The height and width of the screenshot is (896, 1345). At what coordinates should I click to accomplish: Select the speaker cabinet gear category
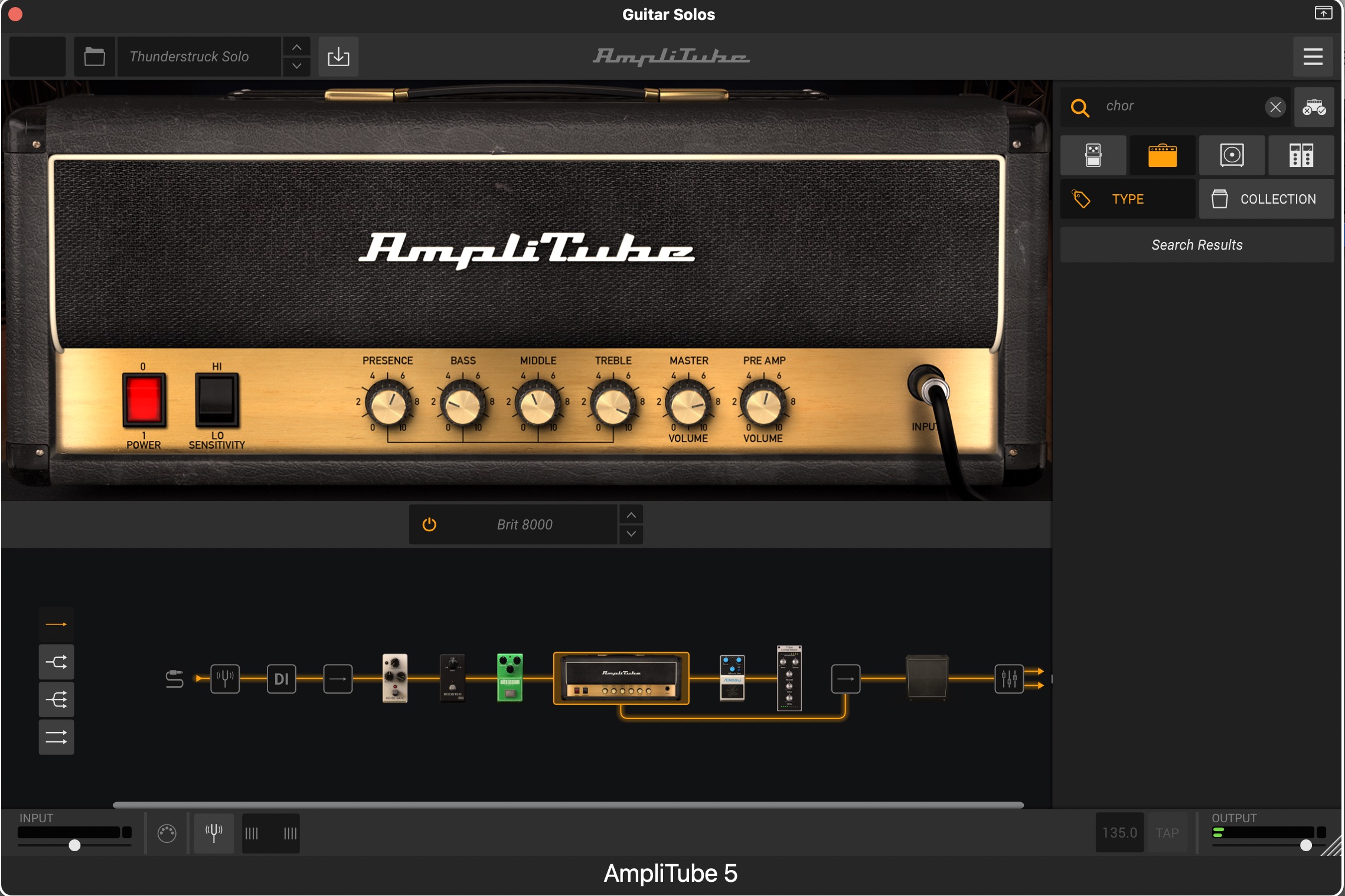point(1232,155)
